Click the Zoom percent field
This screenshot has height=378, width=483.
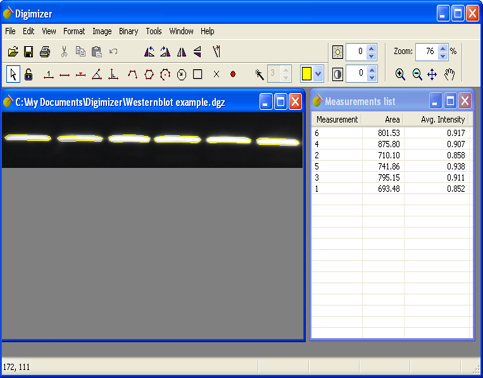point(426,52)
